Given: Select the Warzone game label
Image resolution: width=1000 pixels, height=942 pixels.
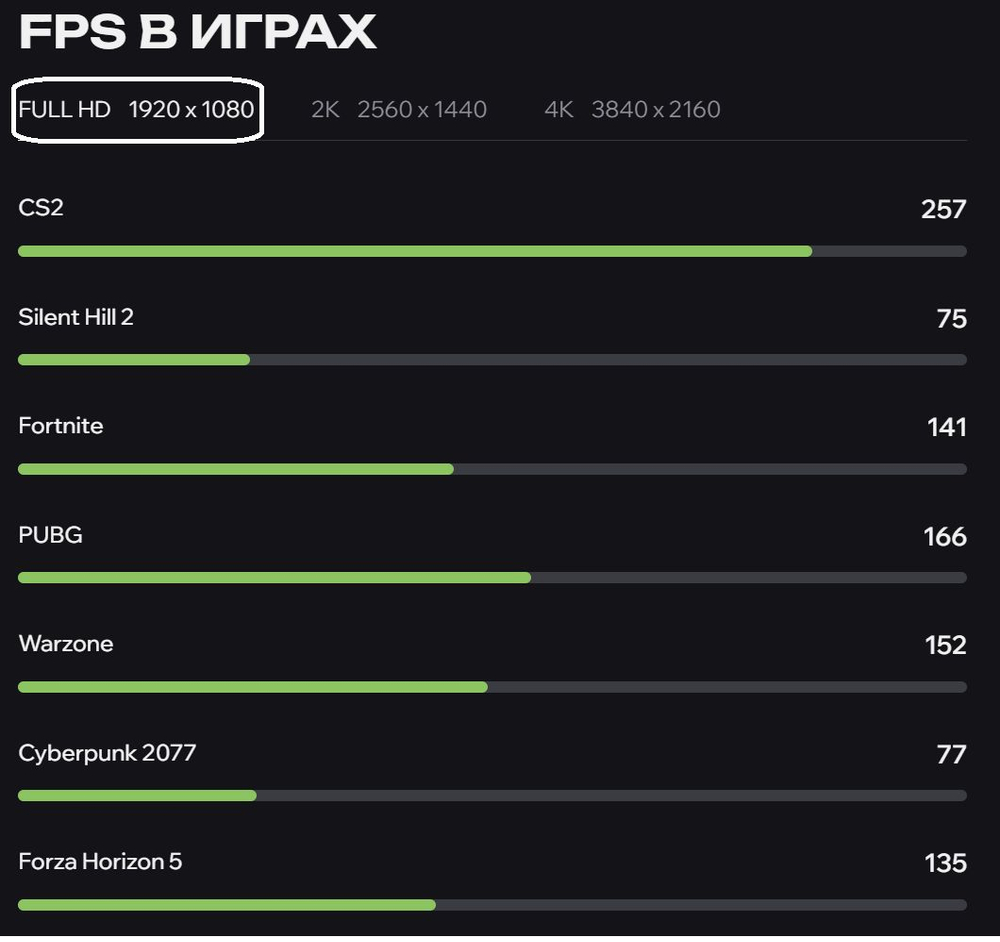Looking at the screenshot, I should coord(66,644).
